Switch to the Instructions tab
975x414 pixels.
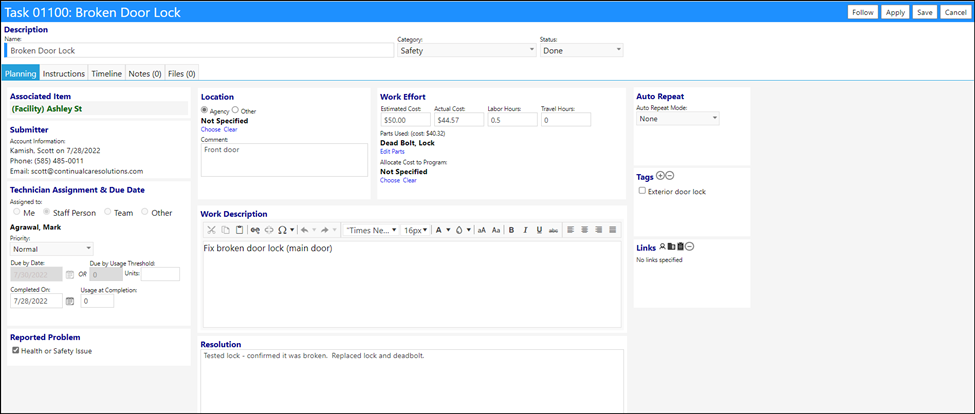pyautogui.click(x=64, y=73)
